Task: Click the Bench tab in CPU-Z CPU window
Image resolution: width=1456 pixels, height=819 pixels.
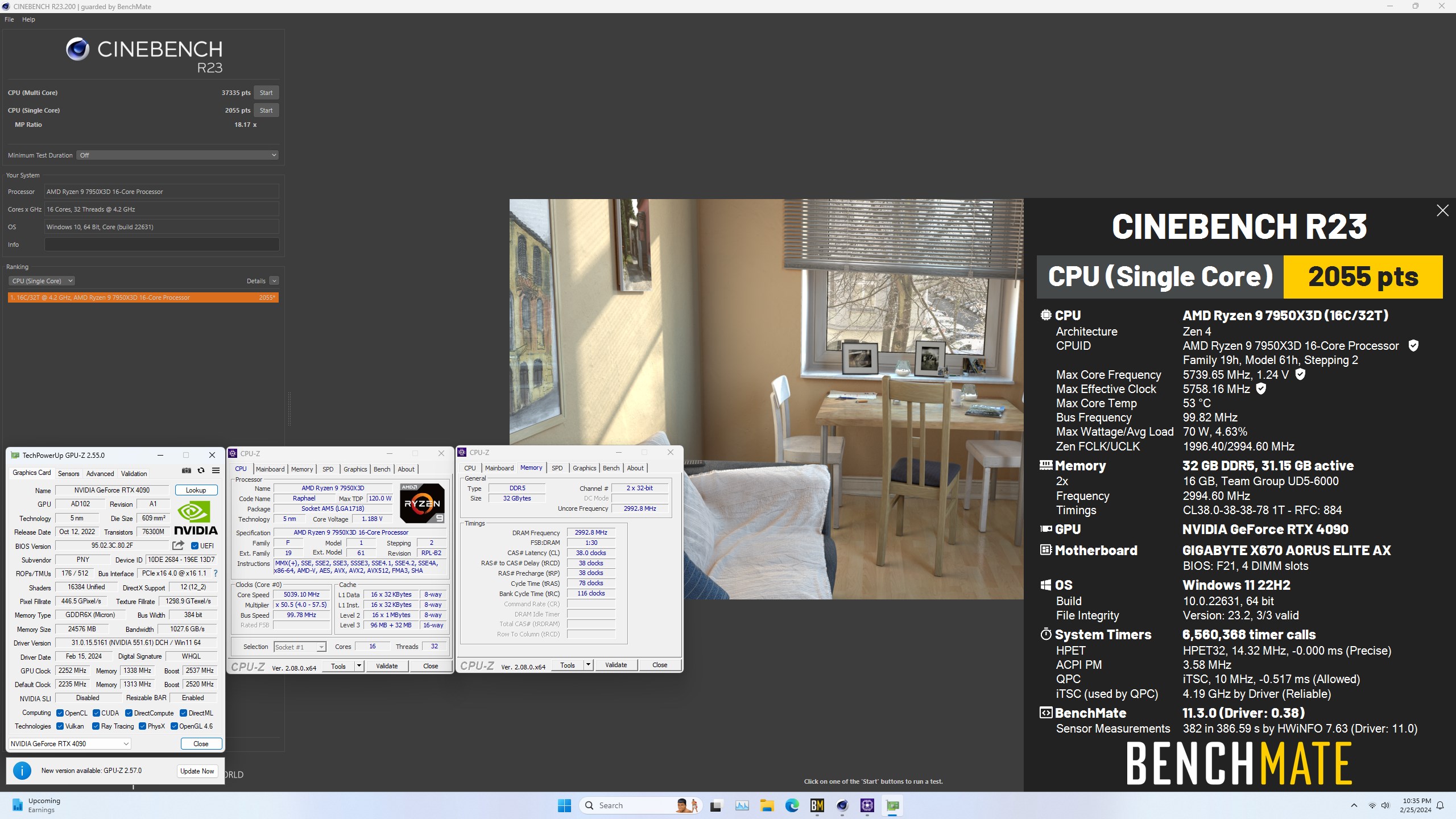Action: (382, 469)
